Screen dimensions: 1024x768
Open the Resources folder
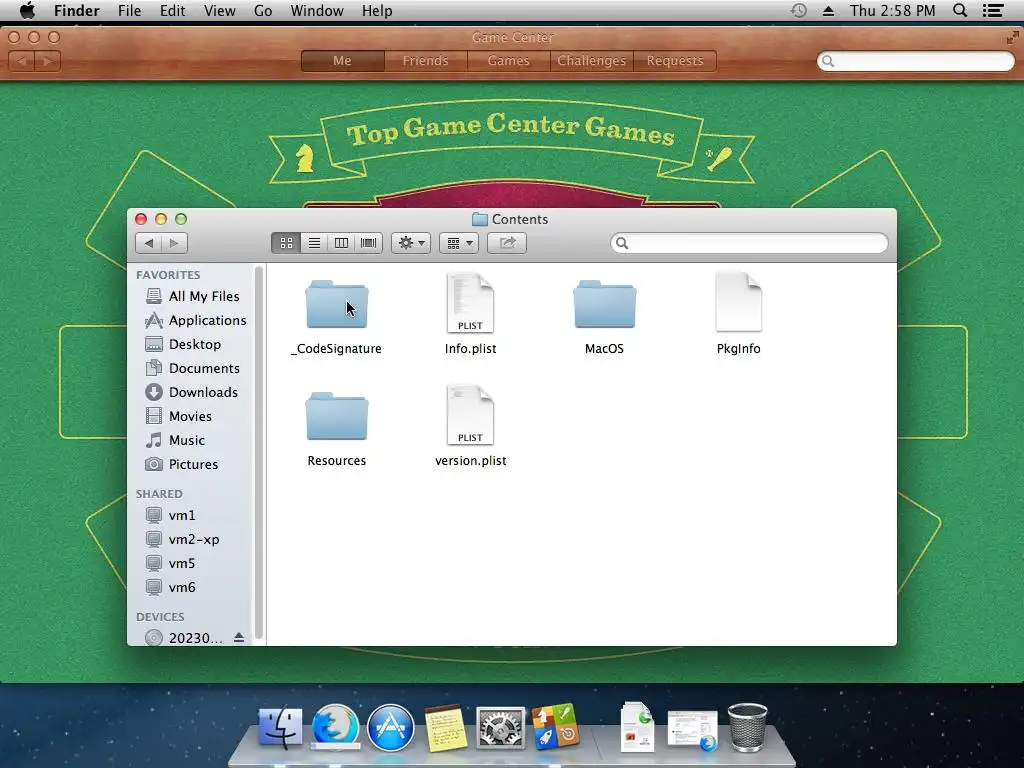point(336,416)
